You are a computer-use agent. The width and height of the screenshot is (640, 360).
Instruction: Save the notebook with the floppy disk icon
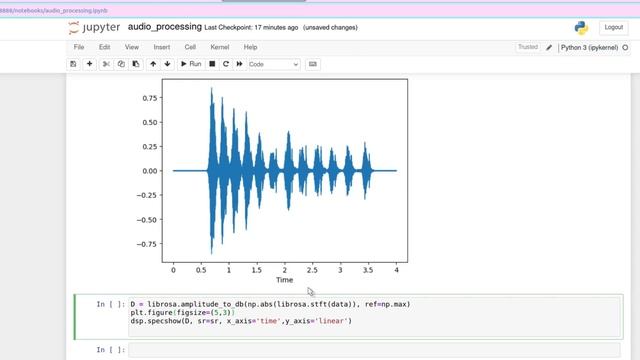tap(73, 64)
